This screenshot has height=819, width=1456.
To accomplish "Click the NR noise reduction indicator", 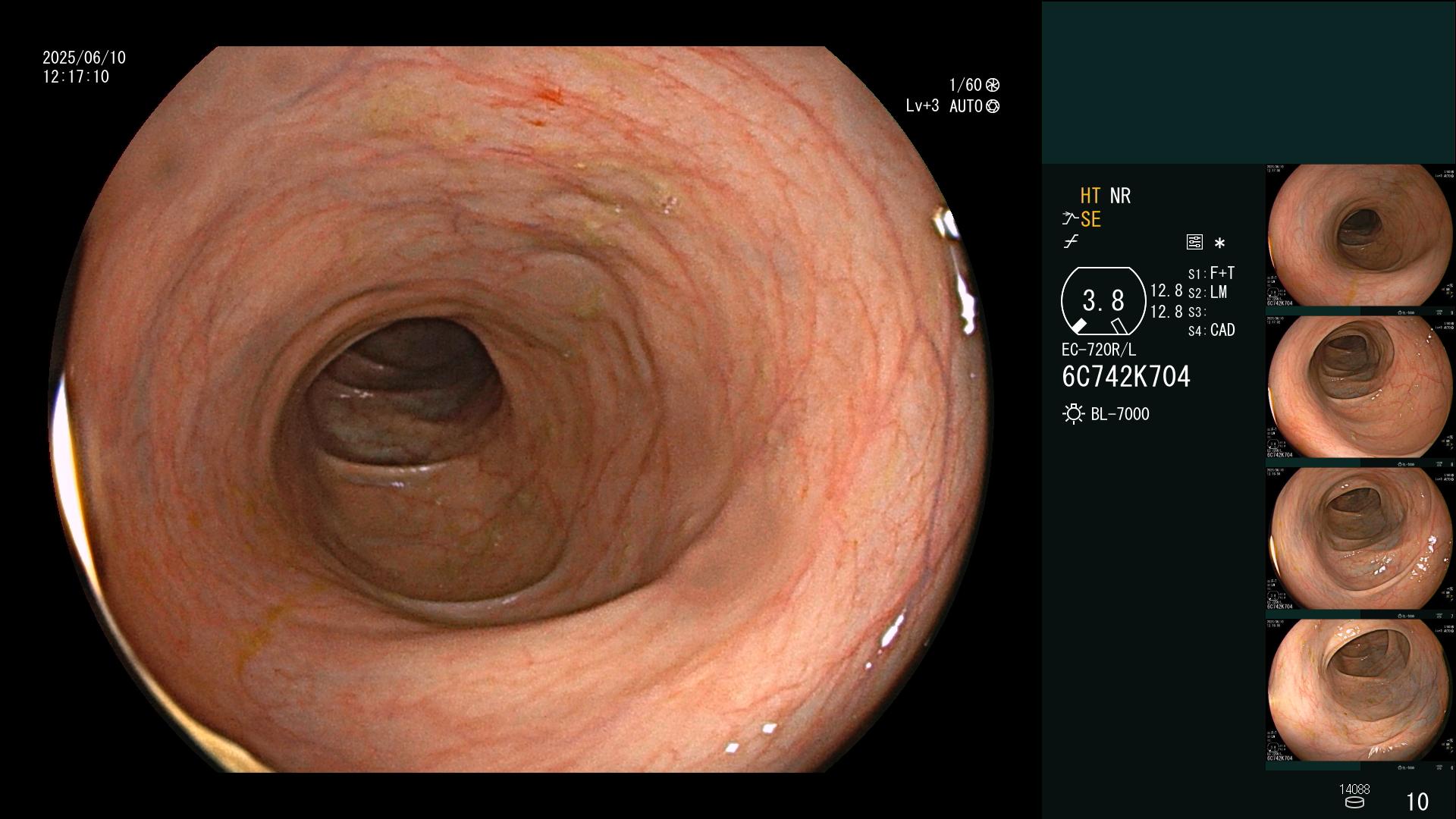I will [x=1120, y=196].
